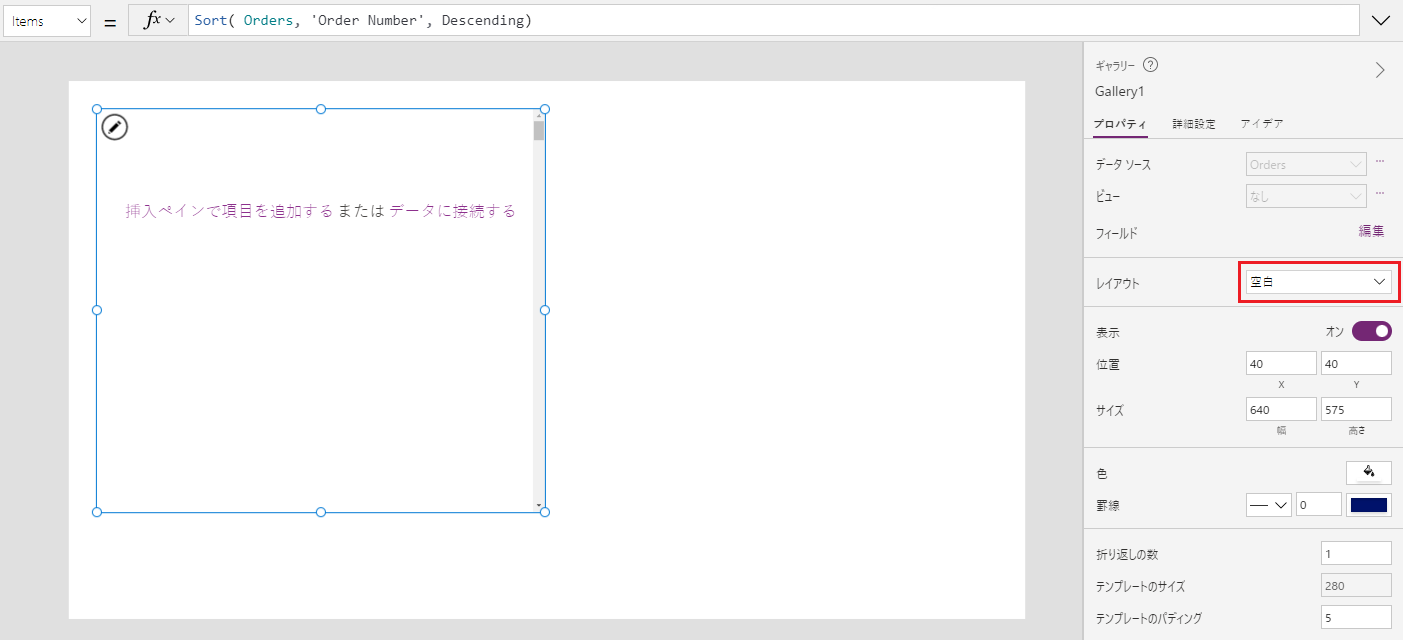Open the Items property dropdown
Image resolution: width=1403 pixels, height=640 pixels.
(x=47, y=20)
